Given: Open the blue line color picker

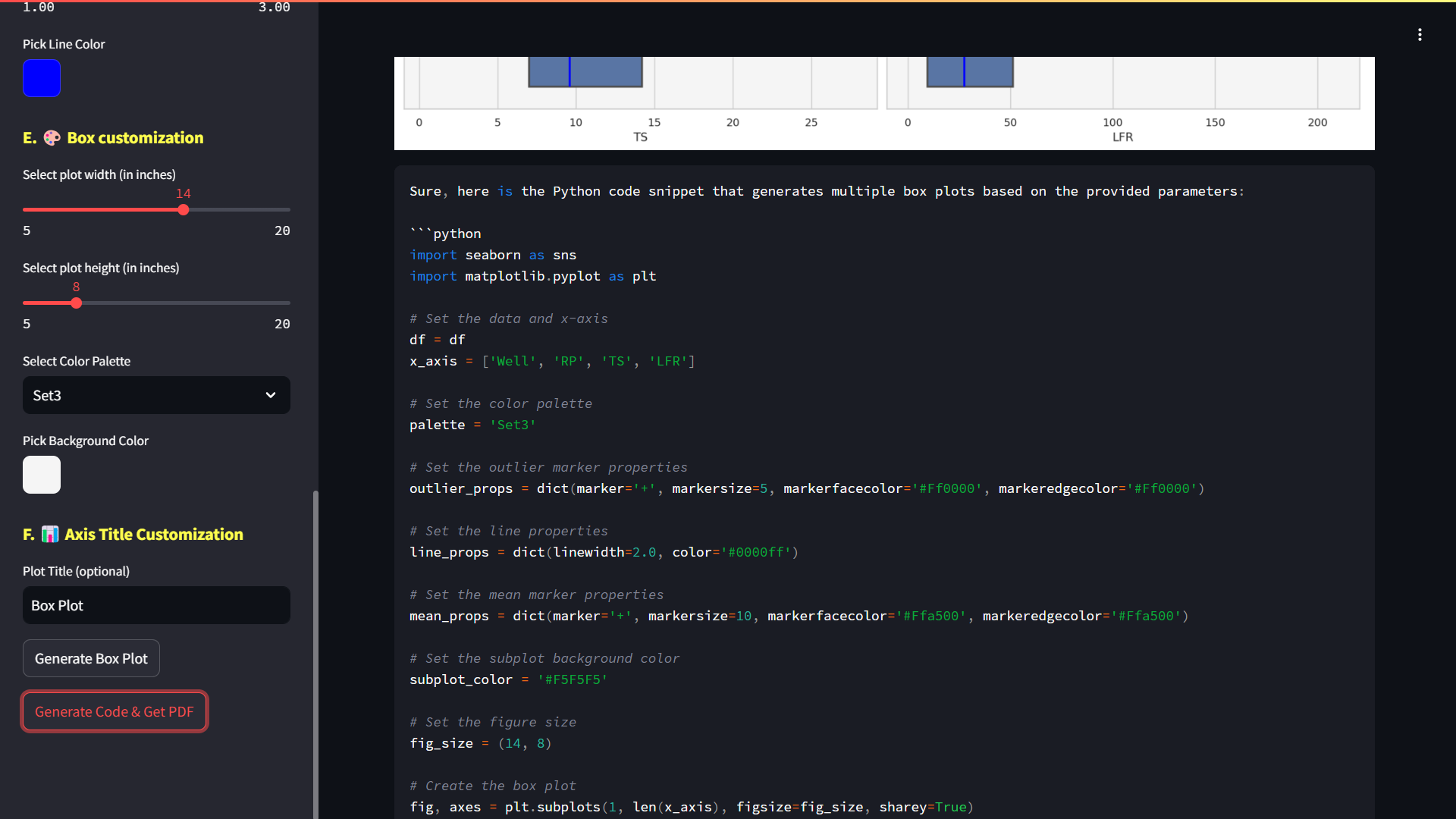Looking at the screenshot, I should [42, 78].
